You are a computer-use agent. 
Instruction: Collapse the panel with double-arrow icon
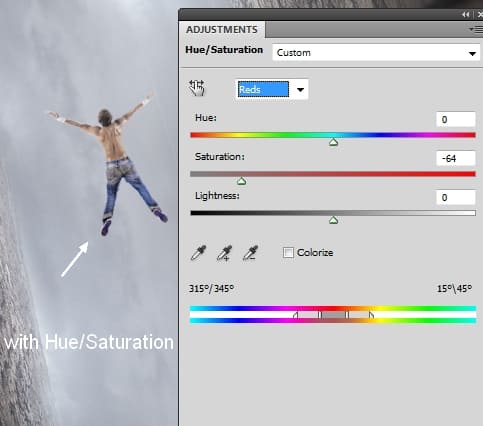point(466,14)
